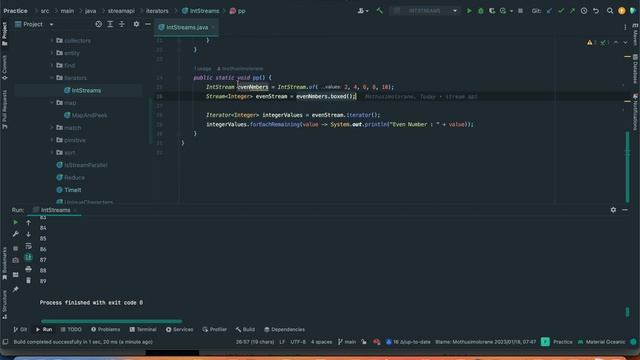This screenshot has width=640, height=360.
Task: Expand the sort folder
Action: click(52, 153)
